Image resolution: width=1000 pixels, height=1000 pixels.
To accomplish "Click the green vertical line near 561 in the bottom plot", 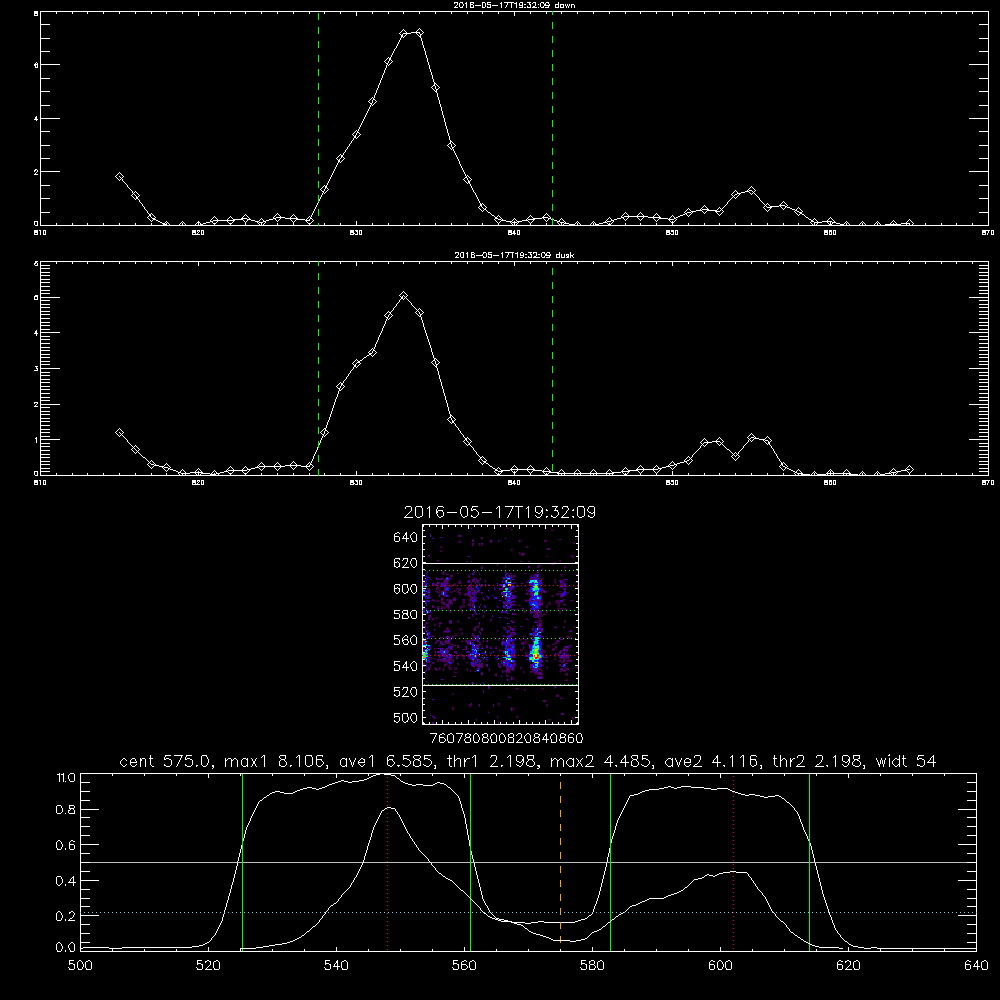I will point(471,862).
